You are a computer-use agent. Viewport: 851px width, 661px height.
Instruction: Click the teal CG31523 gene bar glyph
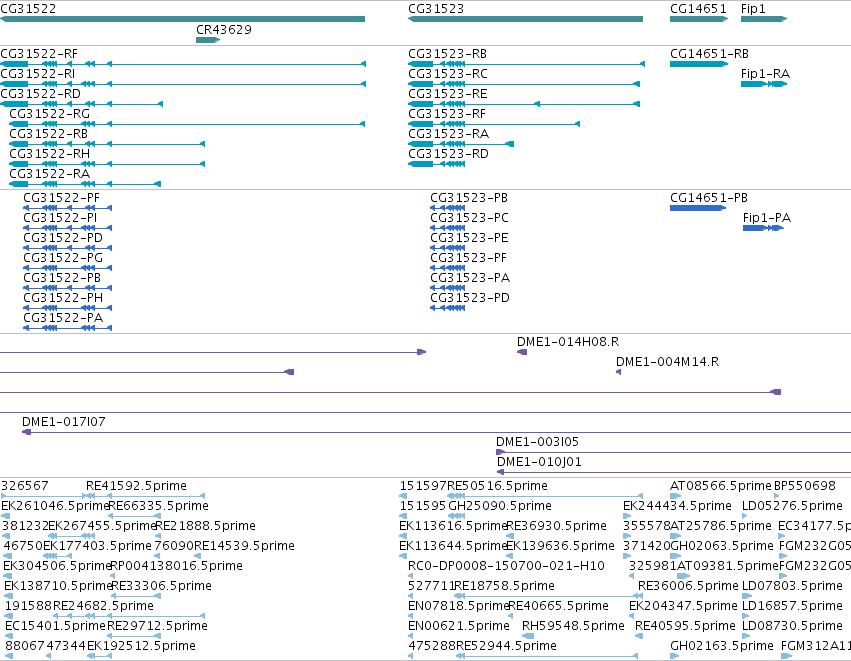(x=525, y=19)
